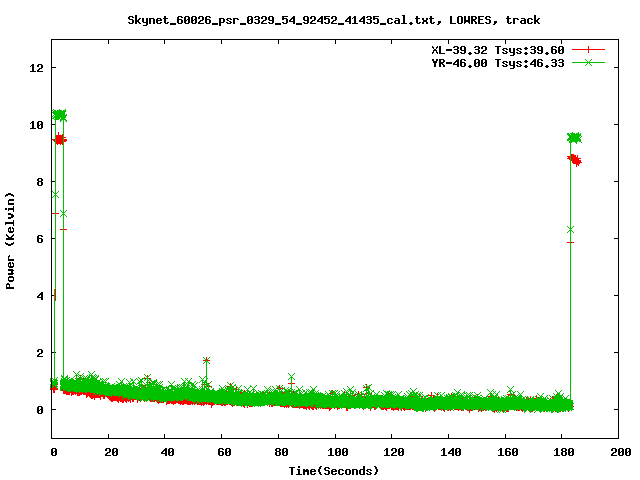Click the green line sample for YR legend

(x=588, y=62)
